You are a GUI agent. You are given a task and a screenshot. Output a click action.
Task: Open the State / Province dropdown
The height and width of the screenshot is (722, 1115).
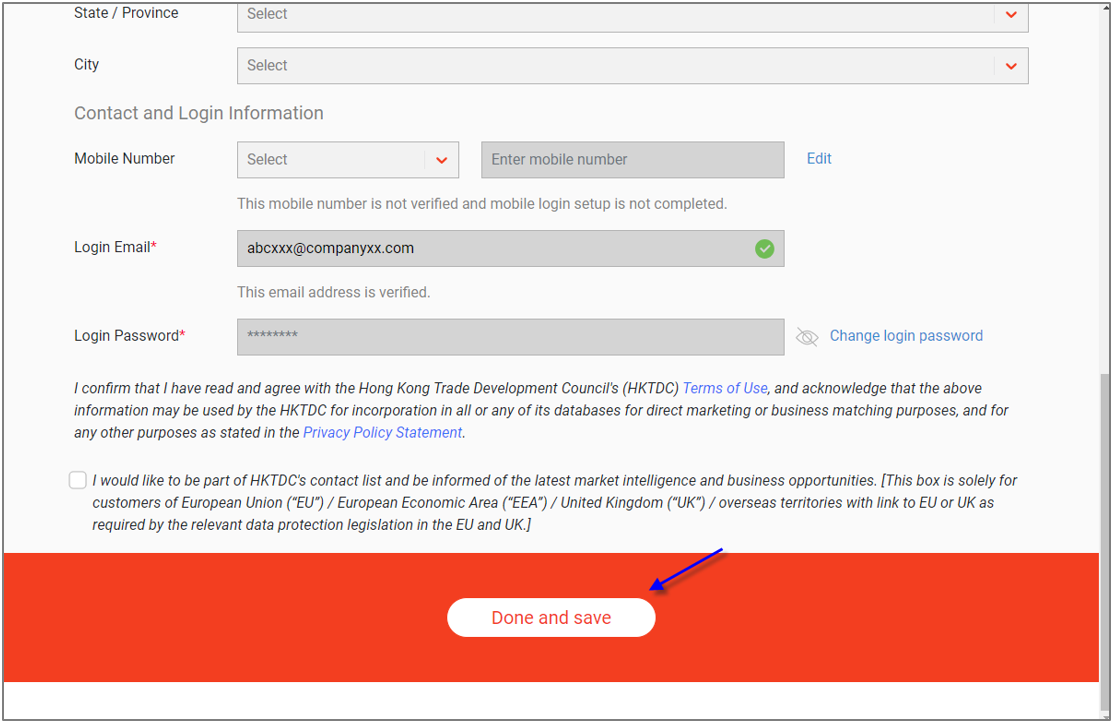pyautogui.click(x=632, y=17)
